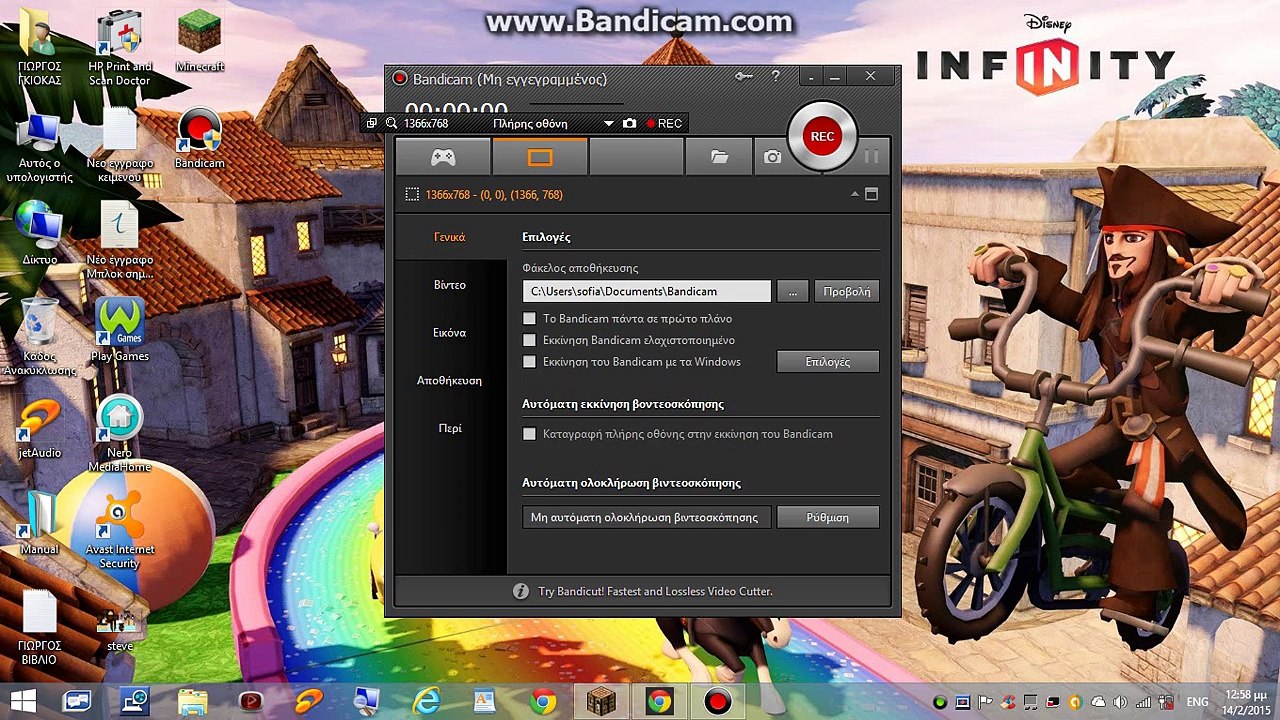Switch to the Bandicam taskbar button
This screenshot has height=720, width=1280.
[x=717, y=702]
